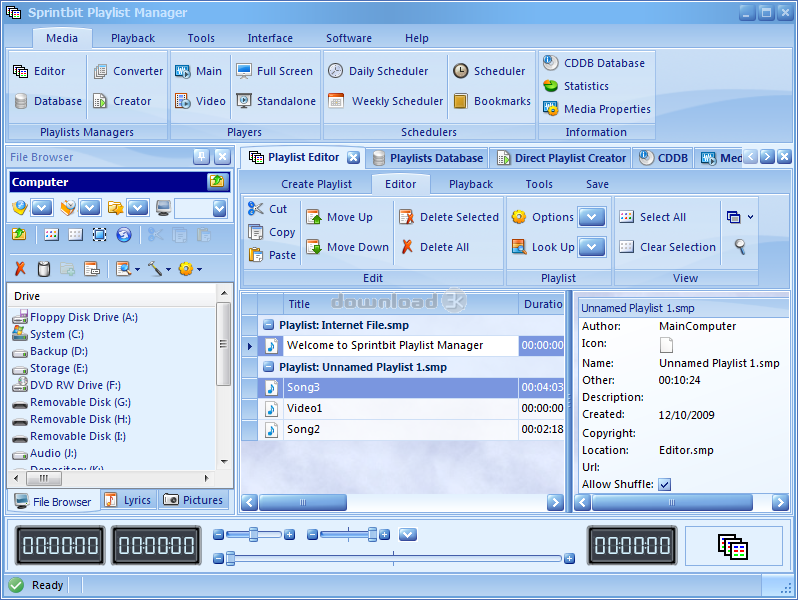Collapse Playlist: Unnamed Playlist 1.smp group
The image size is (798, 600).
pyautogui.click(x=268, y=367)
